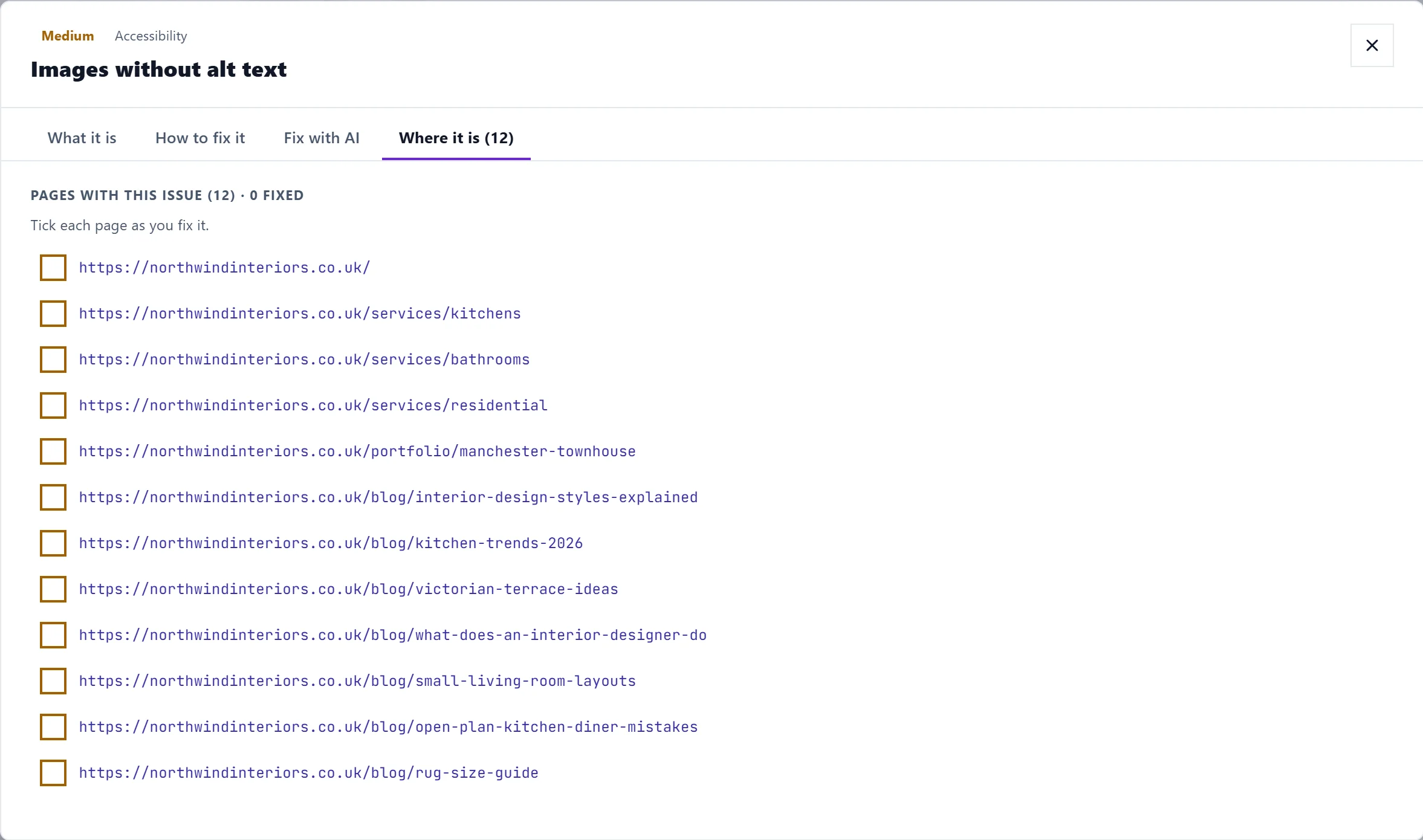Viewport: 1423px width, 840px height.
Task: Tick the kitchen-trends-2026 checkbox
Action: click(53, 543)
